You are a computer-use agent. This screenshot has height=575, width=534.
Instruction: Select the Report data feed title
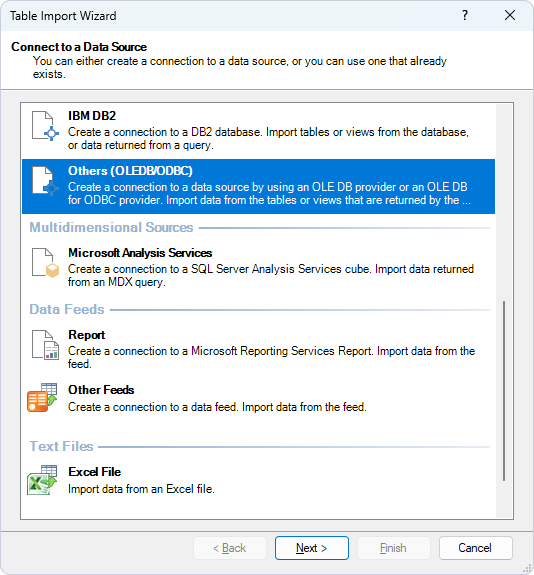pos(87,335)
